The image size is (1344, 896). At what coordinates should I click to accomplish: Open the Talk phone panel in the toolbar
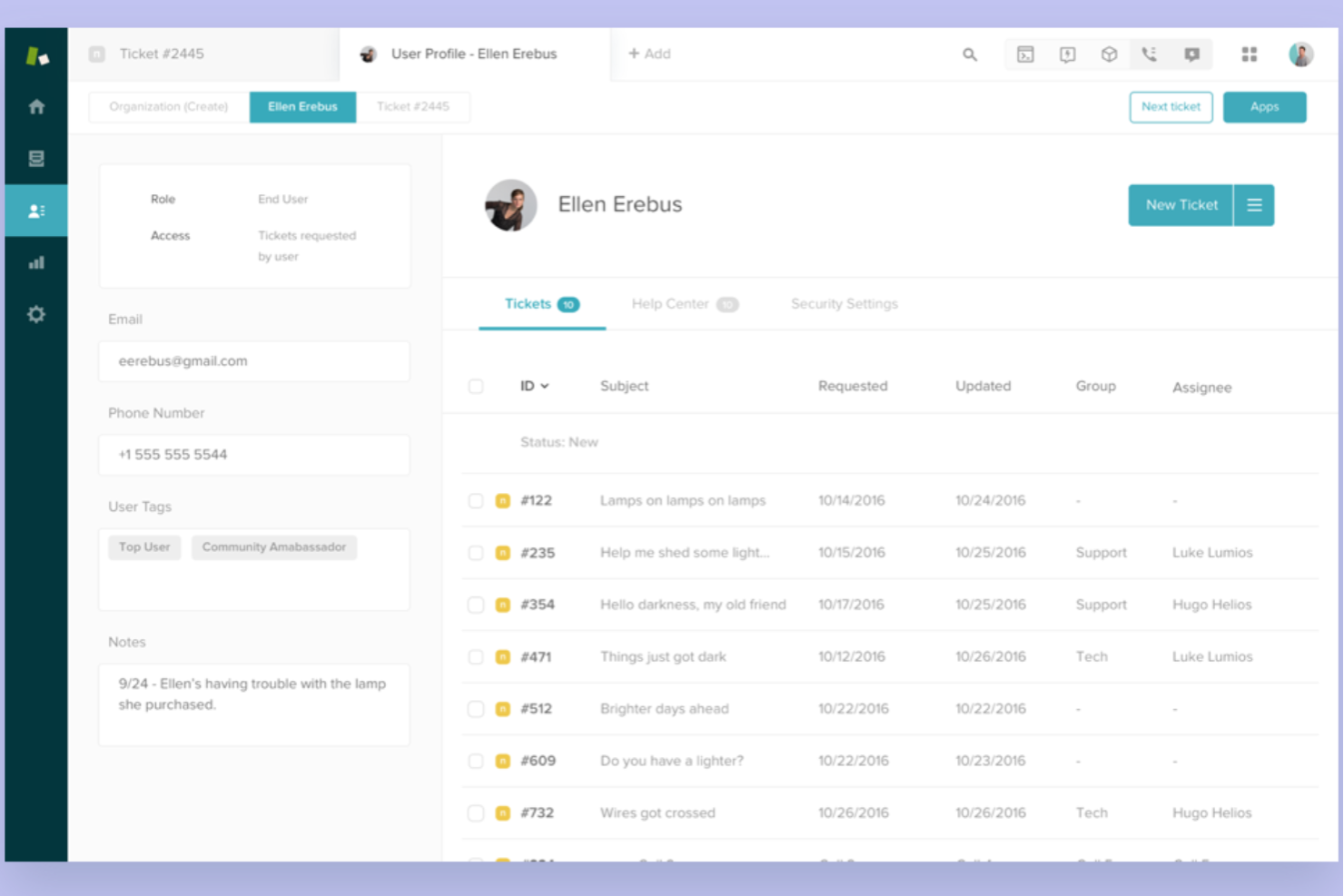point(1149,54)
